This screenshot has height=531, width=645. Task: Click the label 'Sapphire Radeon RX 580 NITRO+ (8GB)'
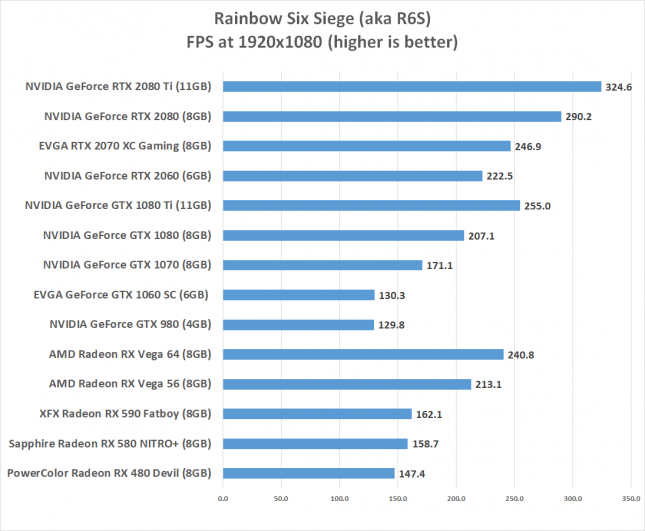pyautogui.click(x=110, y=444)
